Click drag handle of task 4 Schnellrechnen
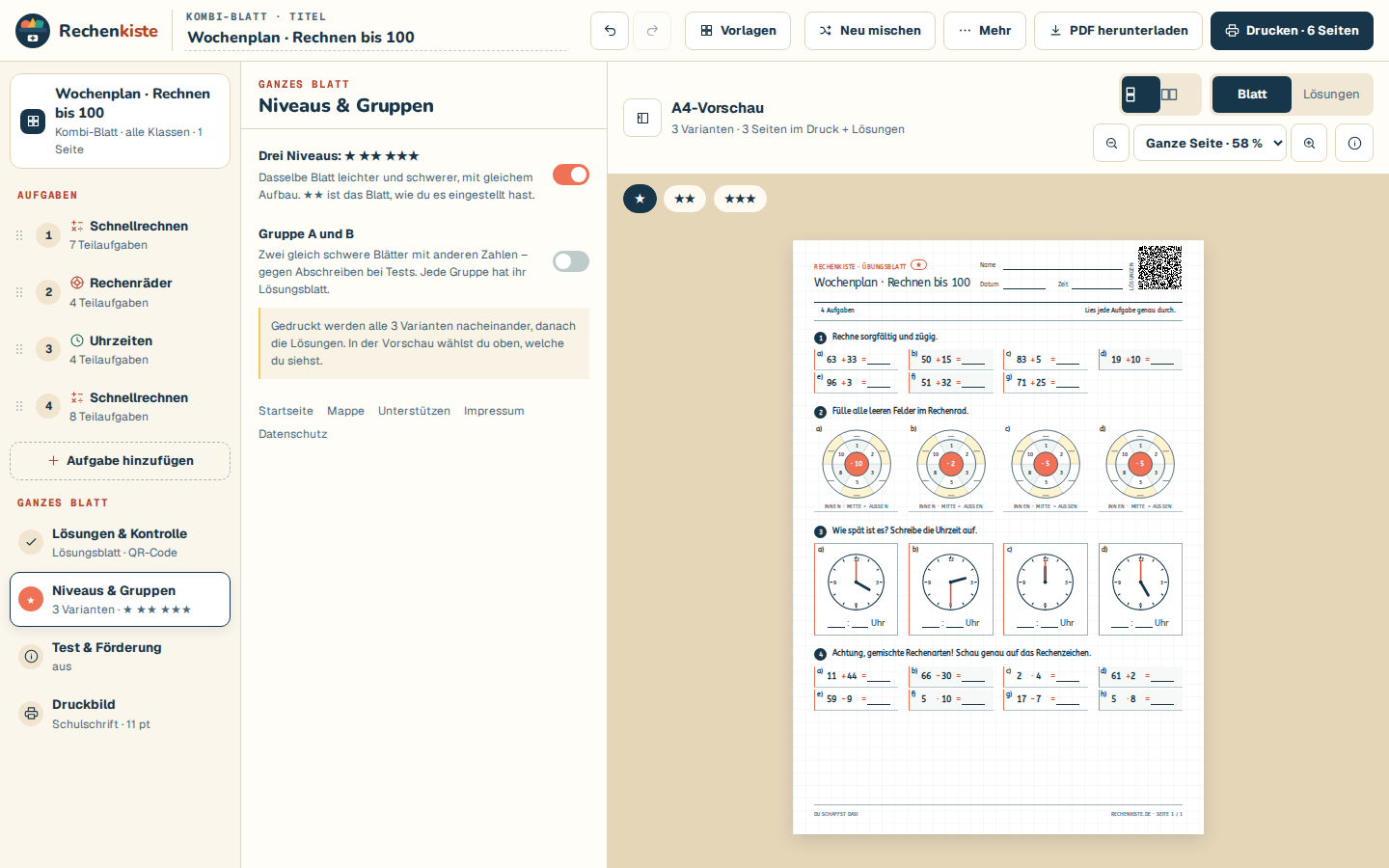 [19, 406]
